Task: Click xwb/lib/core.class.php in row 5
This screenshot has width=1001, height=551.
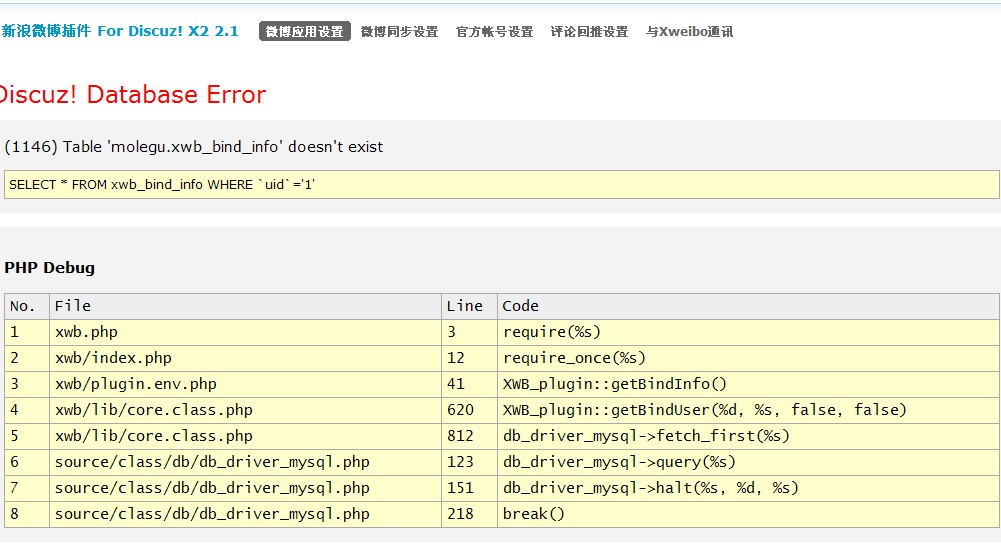Action: point(245,437)
